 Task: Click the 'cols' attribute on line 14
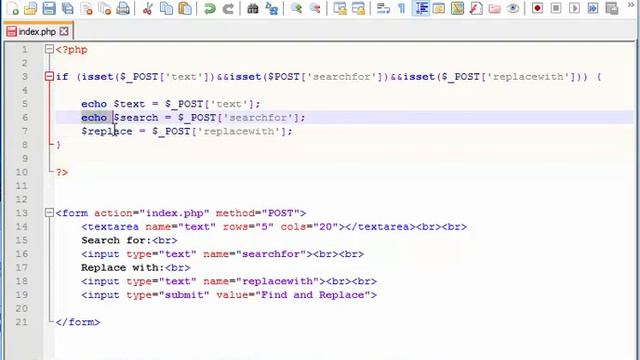pyautogui.click(x=293, y=227)
